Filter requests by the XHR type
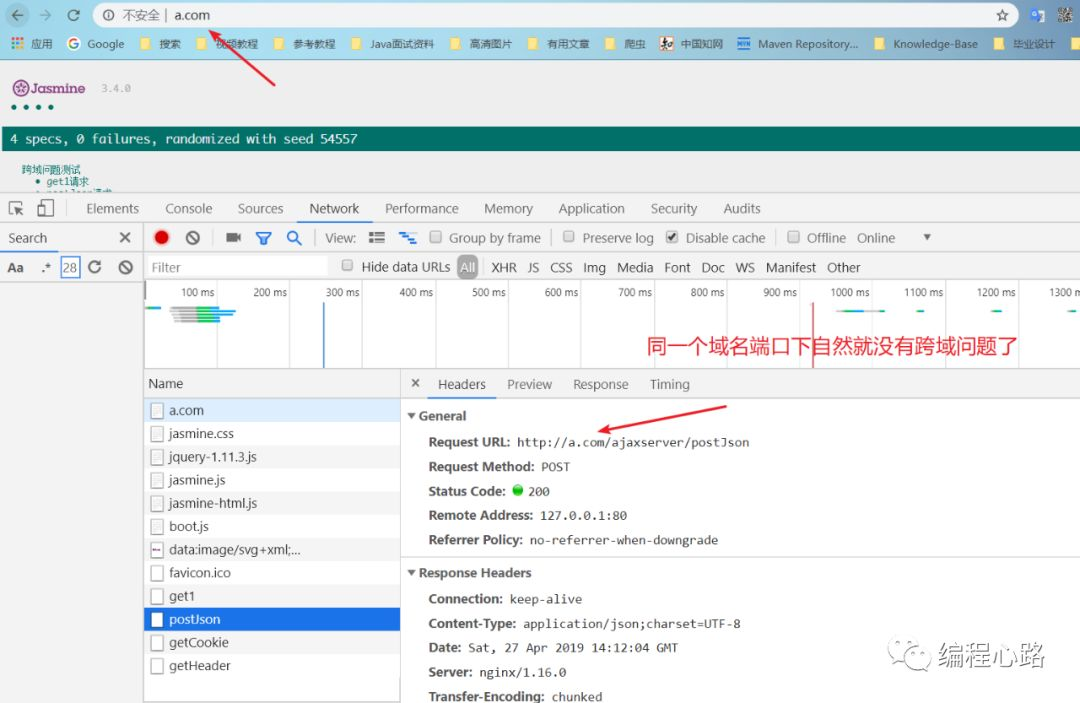This screenshot has height=703, width=1080. click(503, 267)
